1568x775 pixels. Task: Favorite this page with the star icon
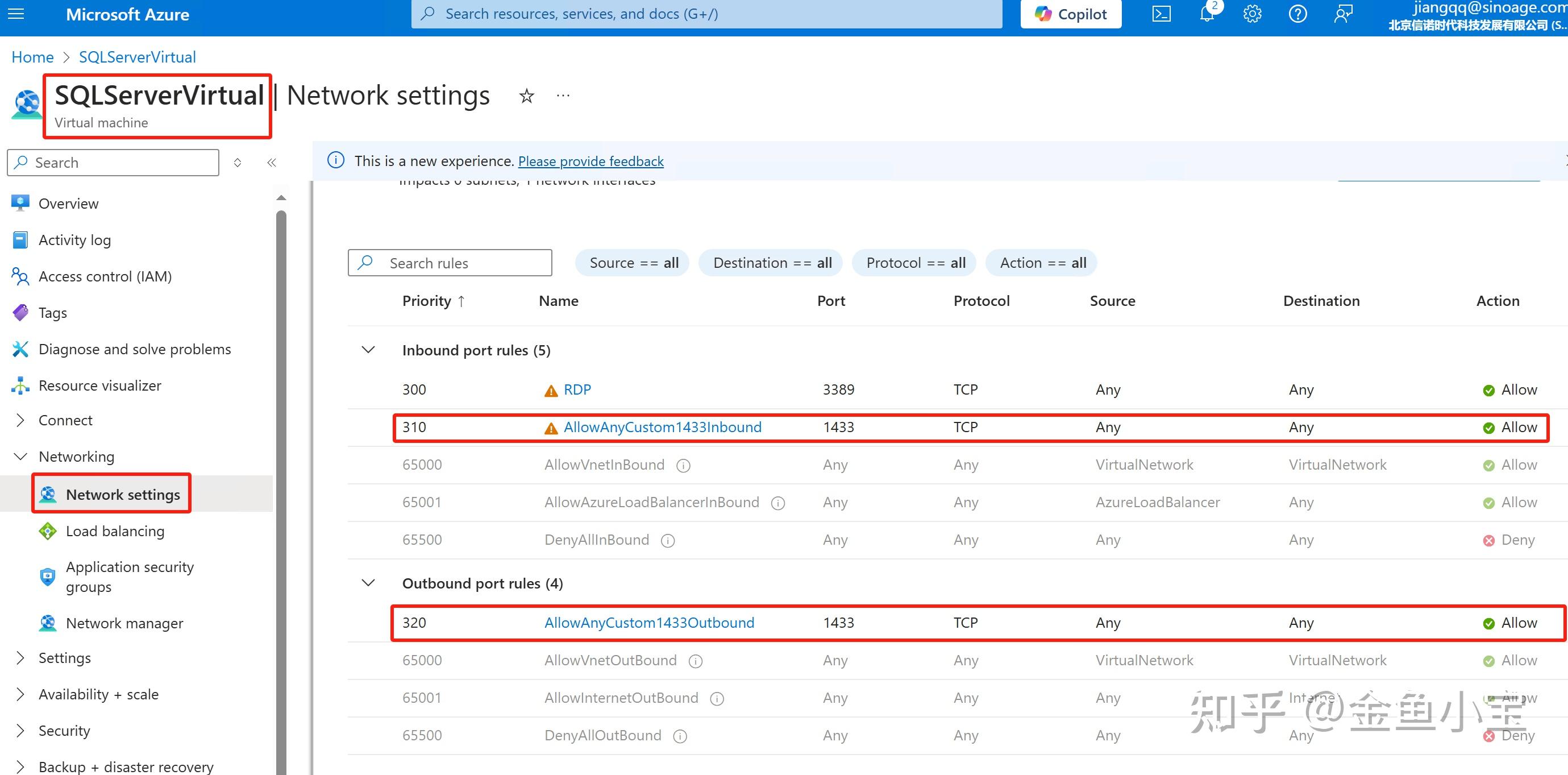526,96
